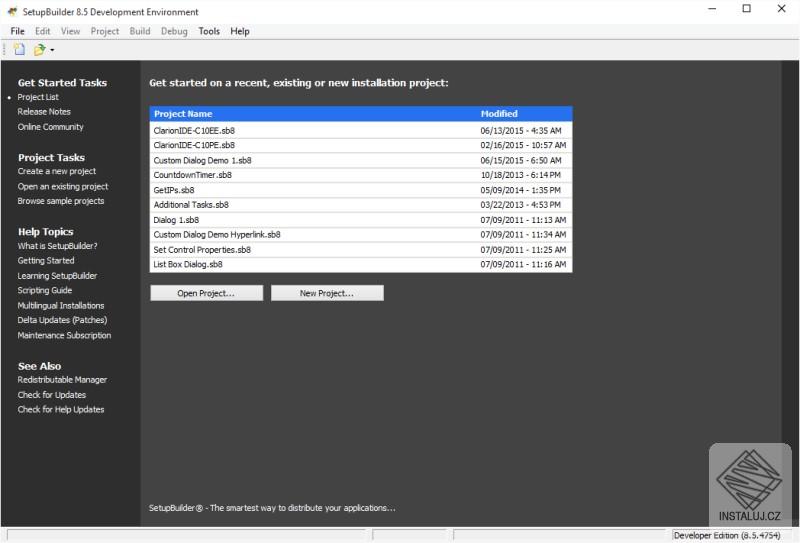The height and width of the screenshot is (543, 800).
Task: Open the Edit menu
Action: click(43, 31)
